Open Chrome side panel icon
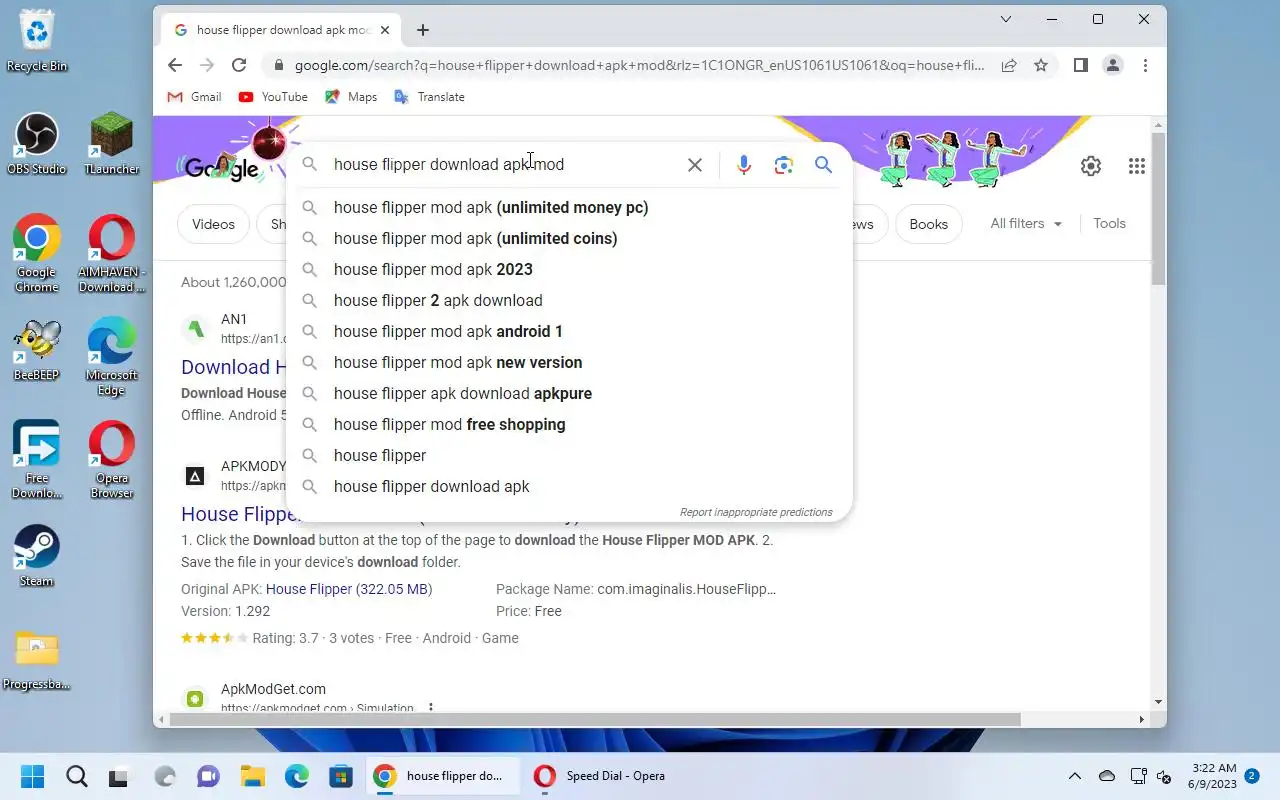 pyautogui.click(x=1080, y=65)
